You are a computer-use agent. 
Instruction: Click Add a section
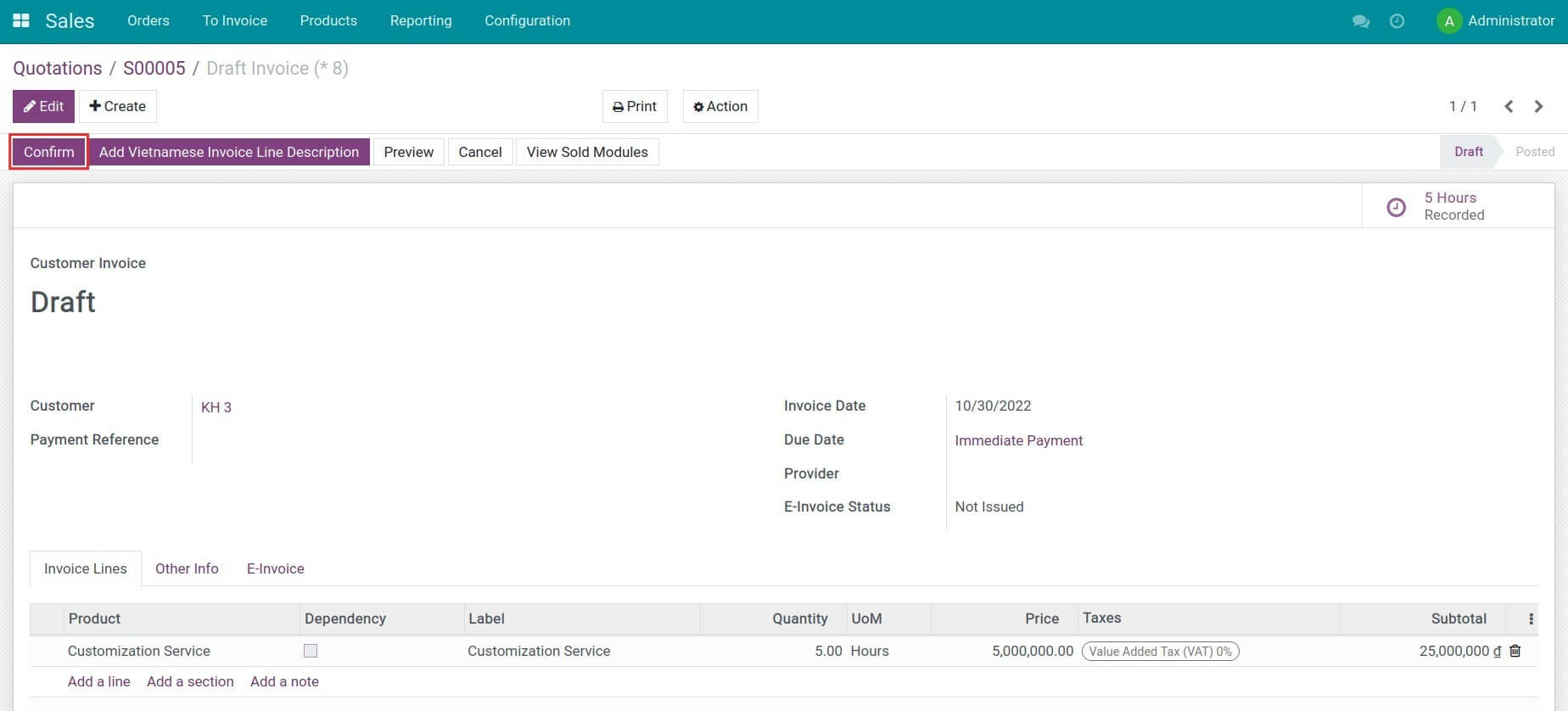point(190,681)
